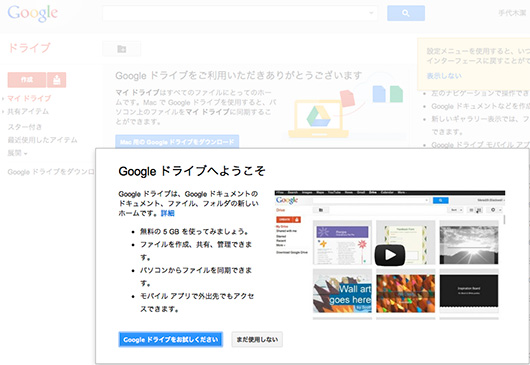
Task: Click the まだ使用しない button
Action: (x=257, y=339)
